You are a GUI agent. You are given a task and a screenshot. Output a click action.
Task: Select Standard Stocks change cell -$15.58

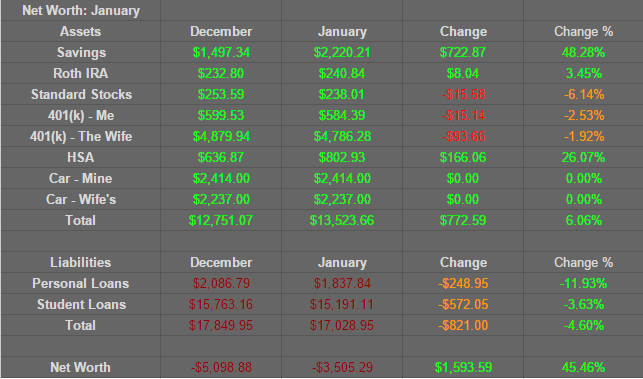[x=463, y=94]
